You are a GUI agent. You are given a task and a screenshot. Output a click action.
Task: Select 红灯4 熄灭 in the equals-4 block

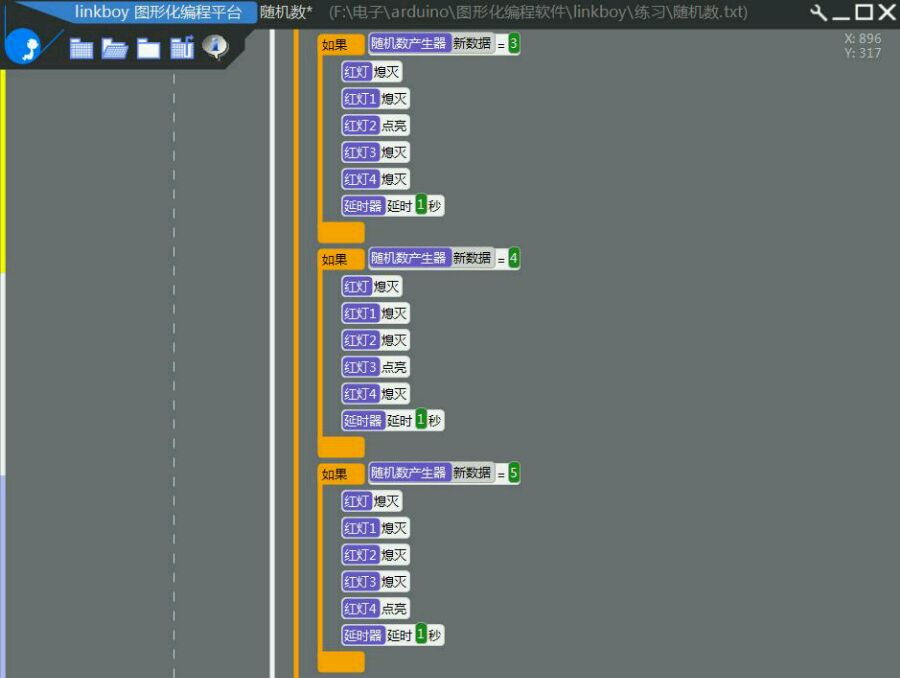(375, 394)
